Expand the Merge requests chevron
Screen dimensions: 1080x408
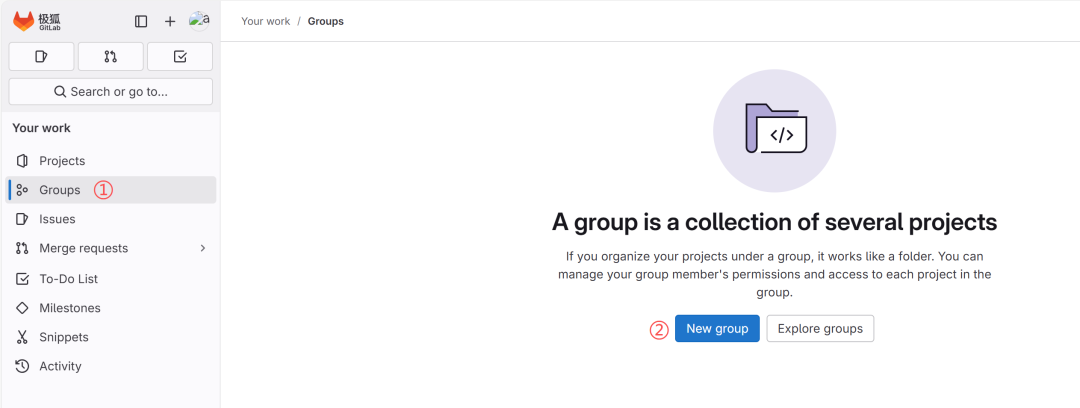[203, 248]
